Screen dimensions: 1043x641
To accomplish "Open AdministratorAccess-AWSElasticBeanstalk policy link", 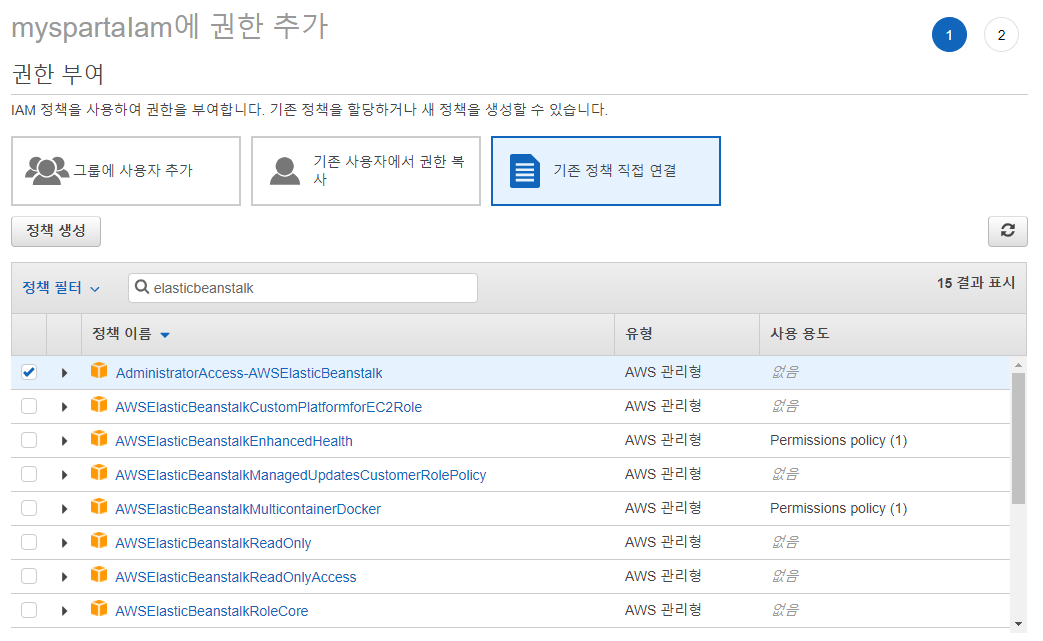I will pyautogui.click(x=249, y=373).
